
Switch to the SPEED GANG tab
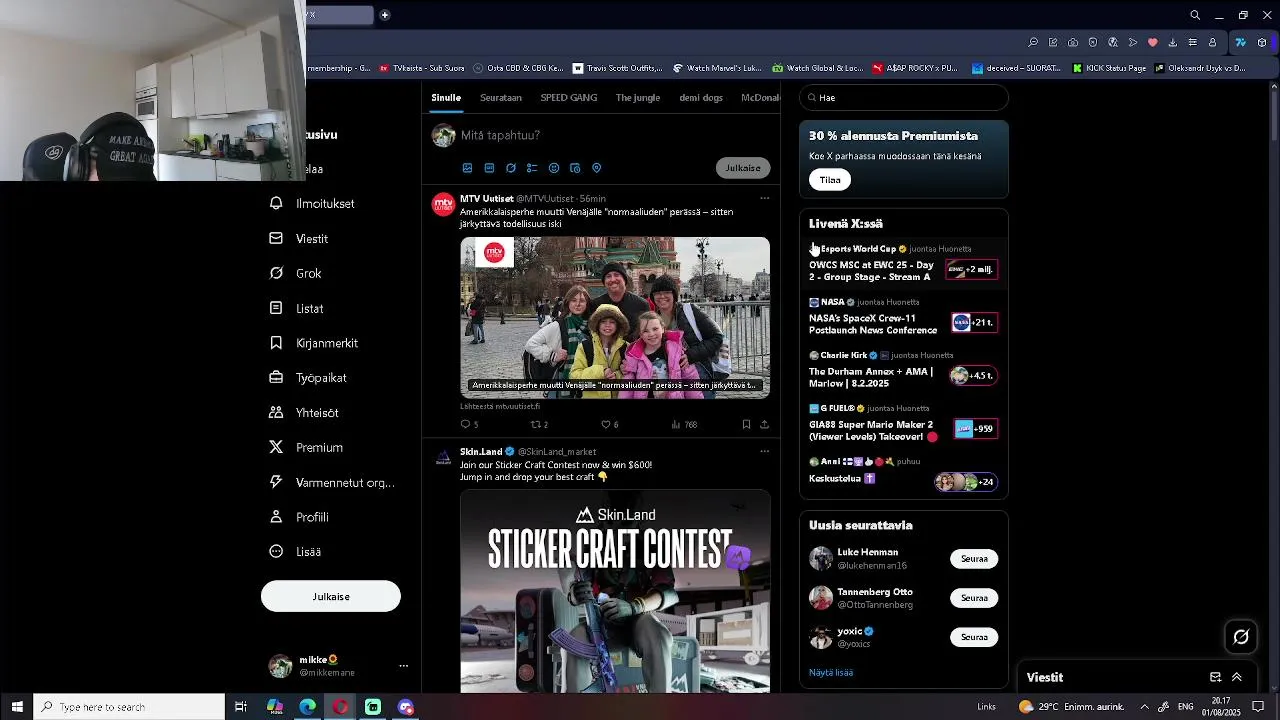tap(569, 98)
